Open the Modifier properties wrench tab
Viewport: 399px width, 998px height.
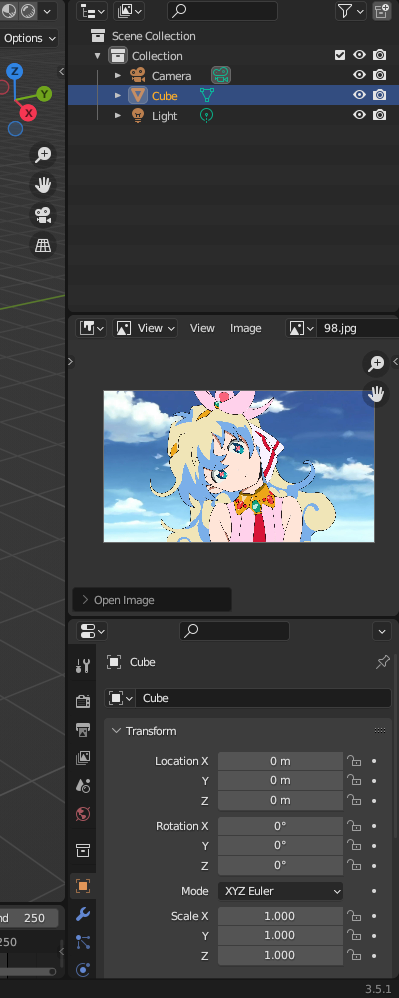coord(83,914)
